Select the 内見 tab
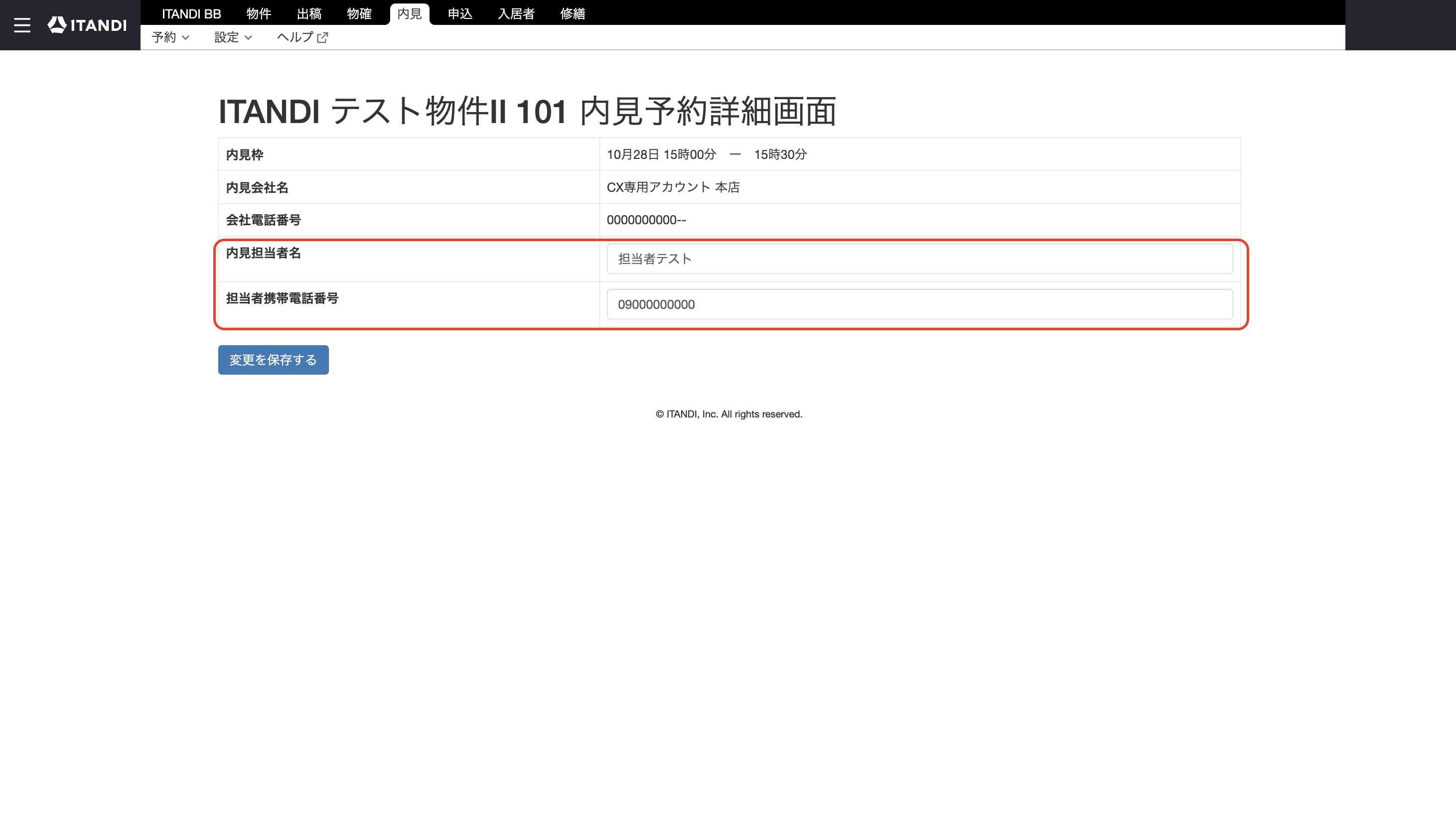1456x817 pixels. pos(410,13)
